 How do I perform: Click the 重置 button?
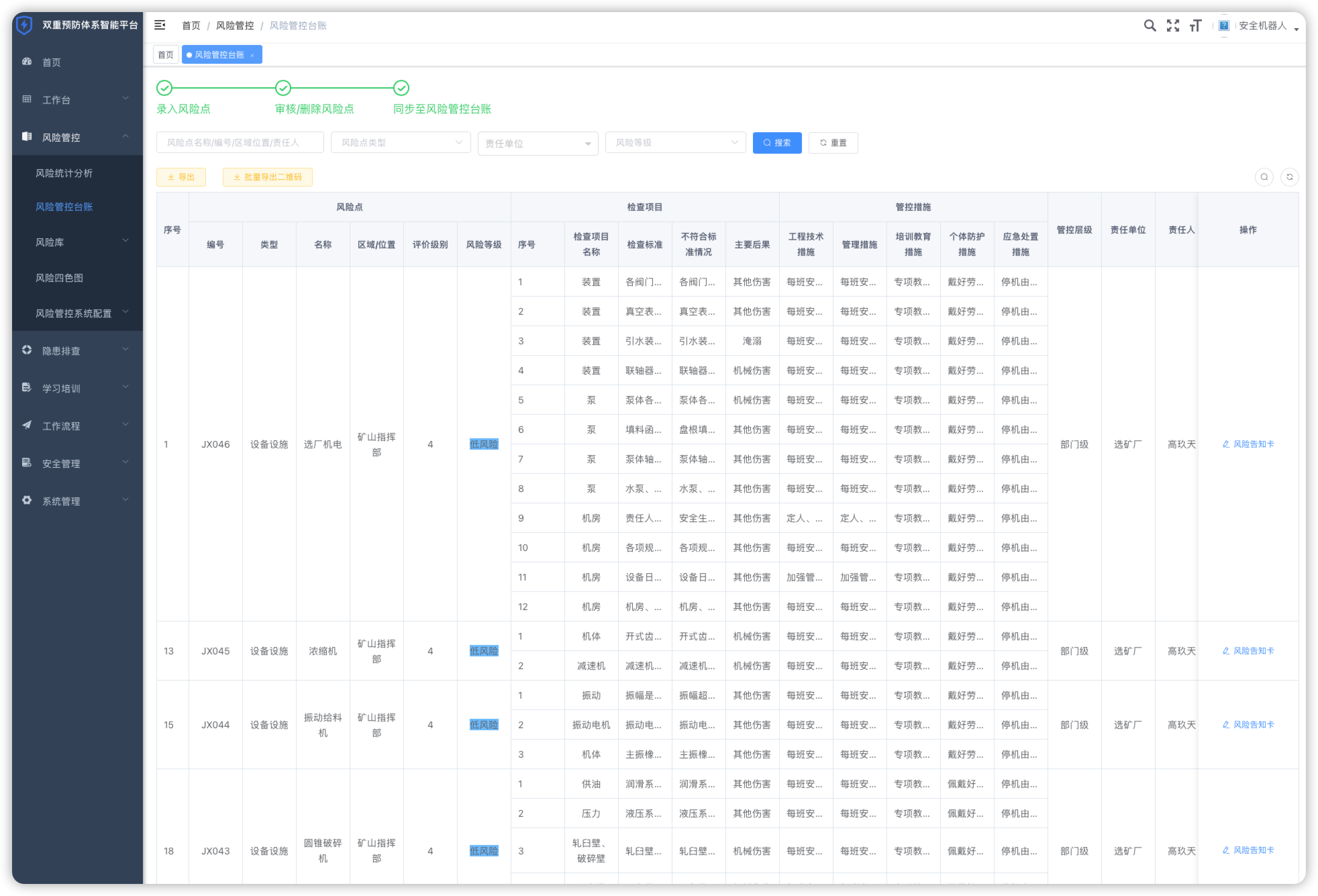tap(833, 143)
